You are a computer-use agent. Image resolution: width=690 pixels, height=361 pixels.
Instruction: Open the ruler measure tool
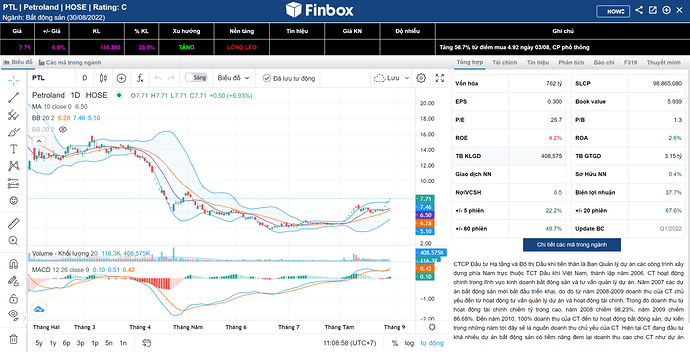click(x=14, y=224)
